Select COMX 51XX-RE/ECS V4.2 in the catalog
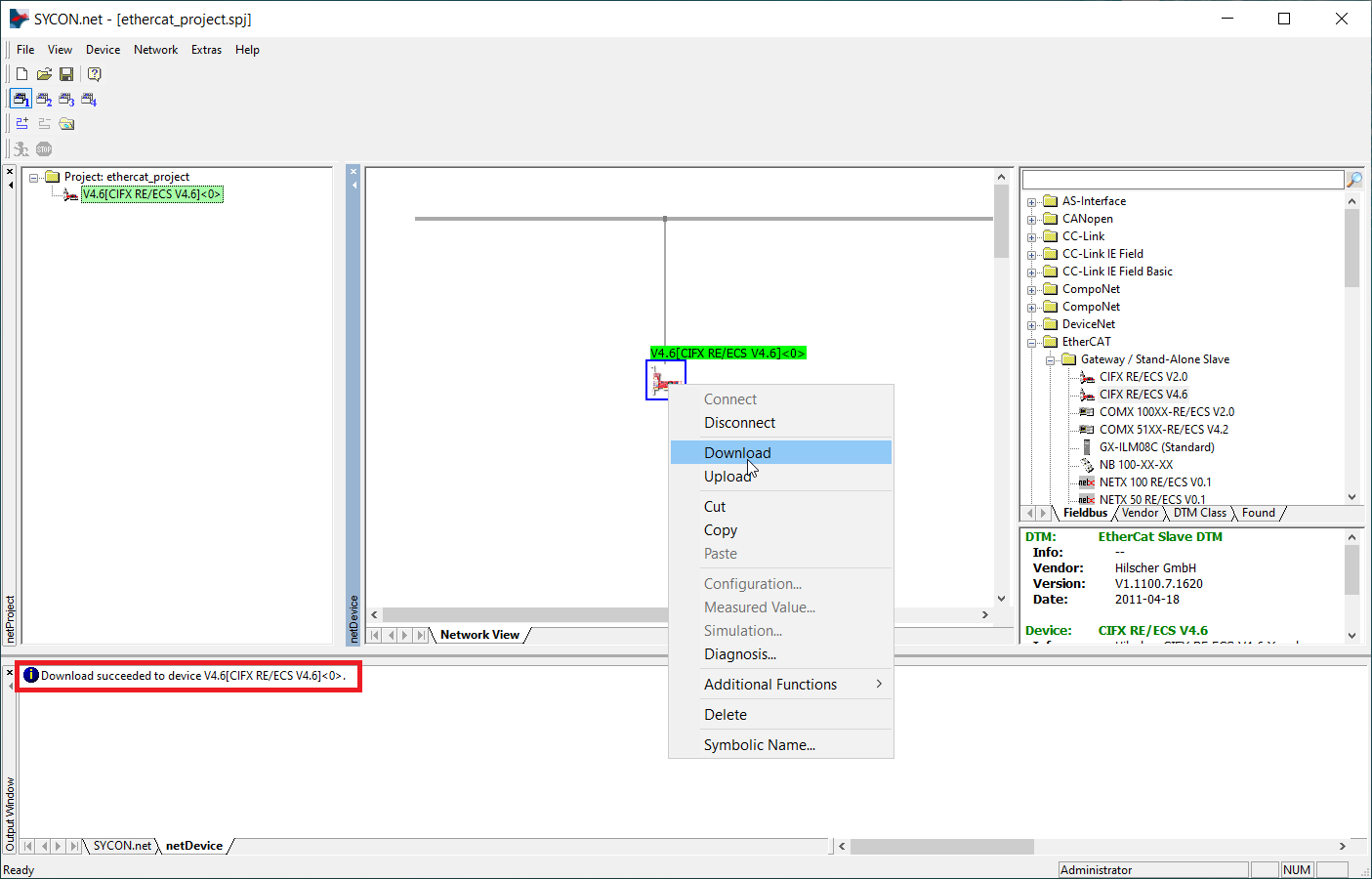The image size is (1372, 879). [x=1163, y=430]
